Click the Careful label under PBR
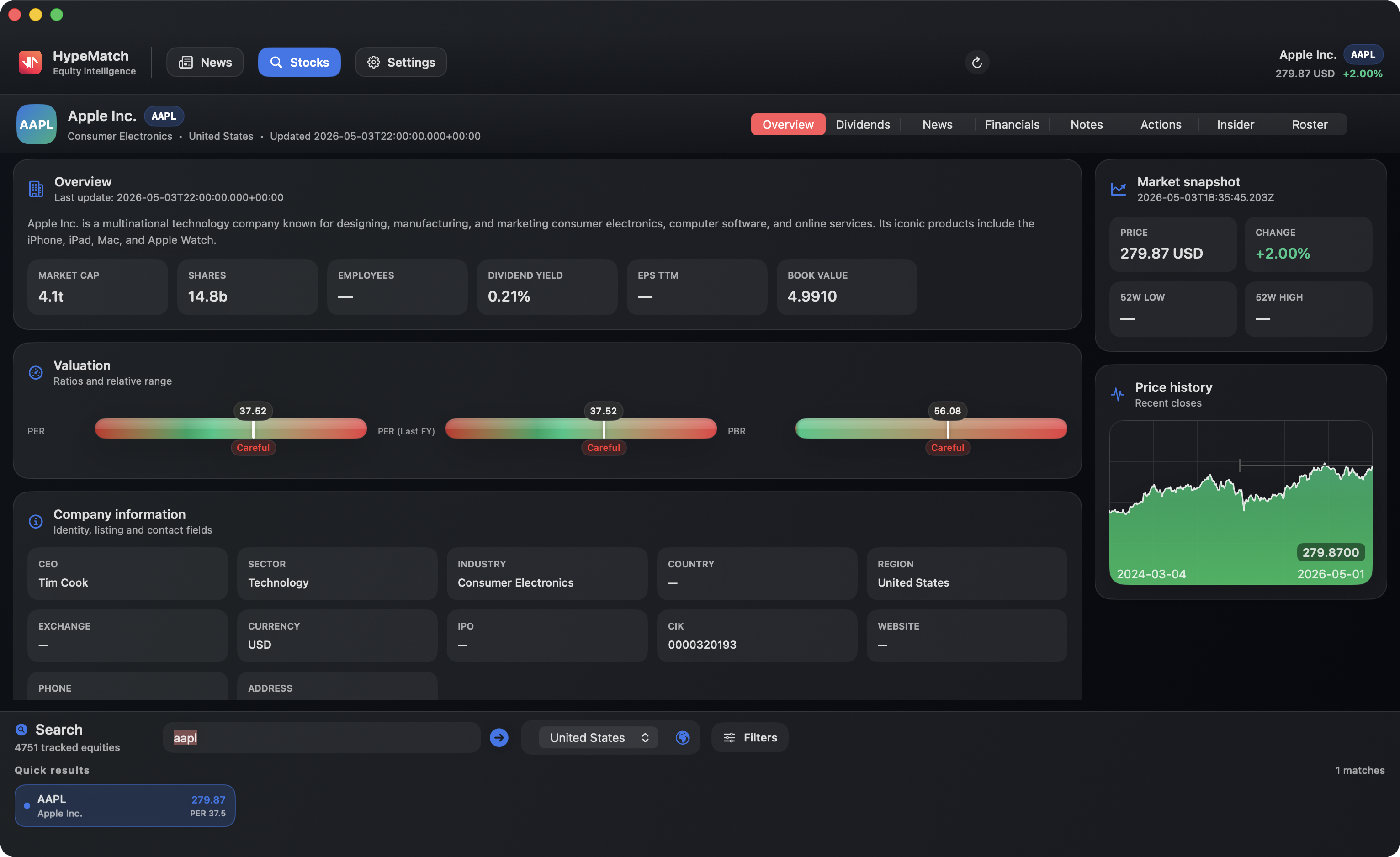 (x=947, y=448)
